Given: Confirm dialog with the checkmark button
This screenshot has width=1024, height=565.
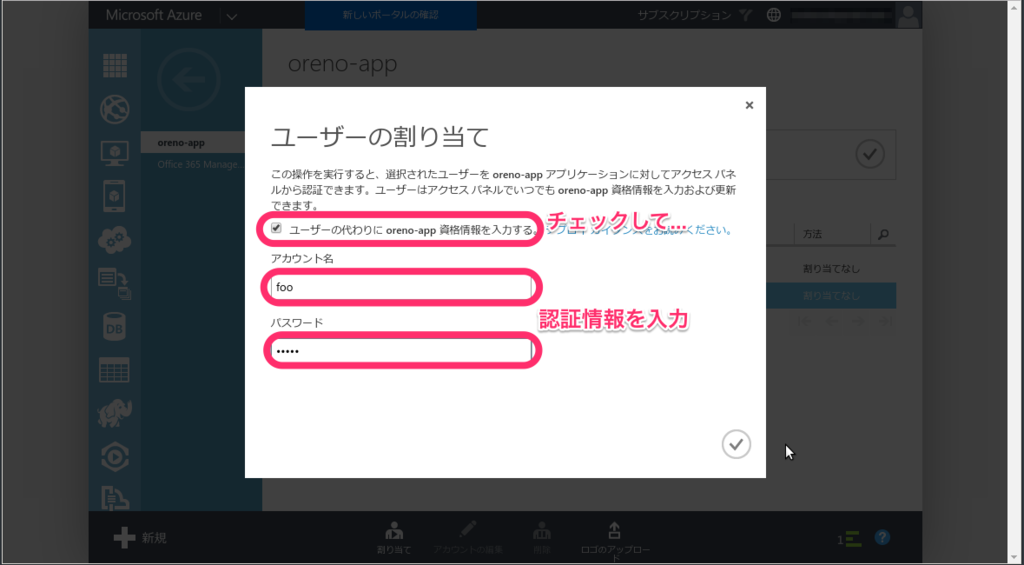Looking at the screenshot, I should pos(736,444).
